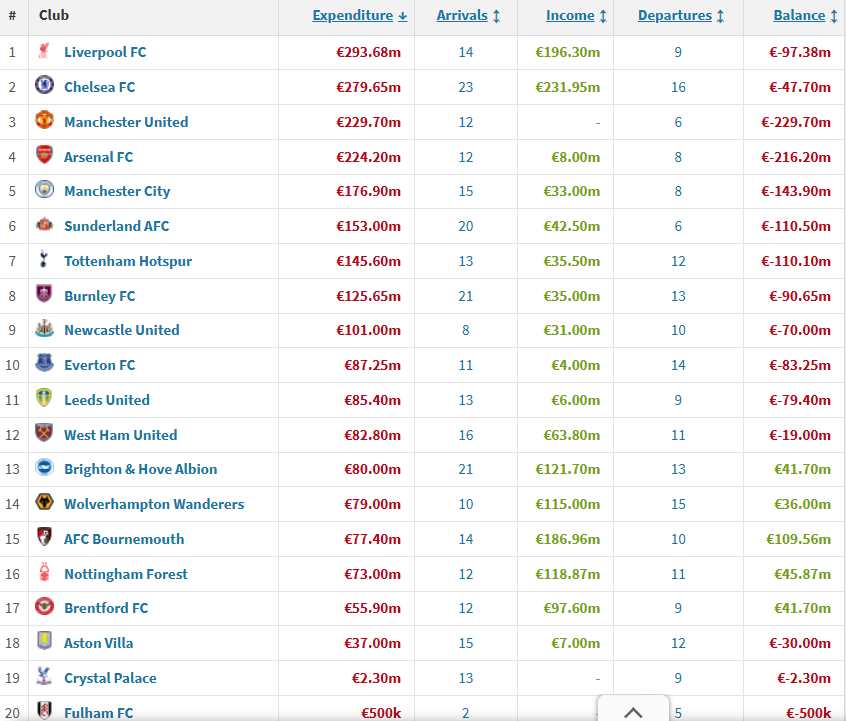This screenshot has width=846, height=721.
Task: Sort table by Income column
Action: pos(577,16)
